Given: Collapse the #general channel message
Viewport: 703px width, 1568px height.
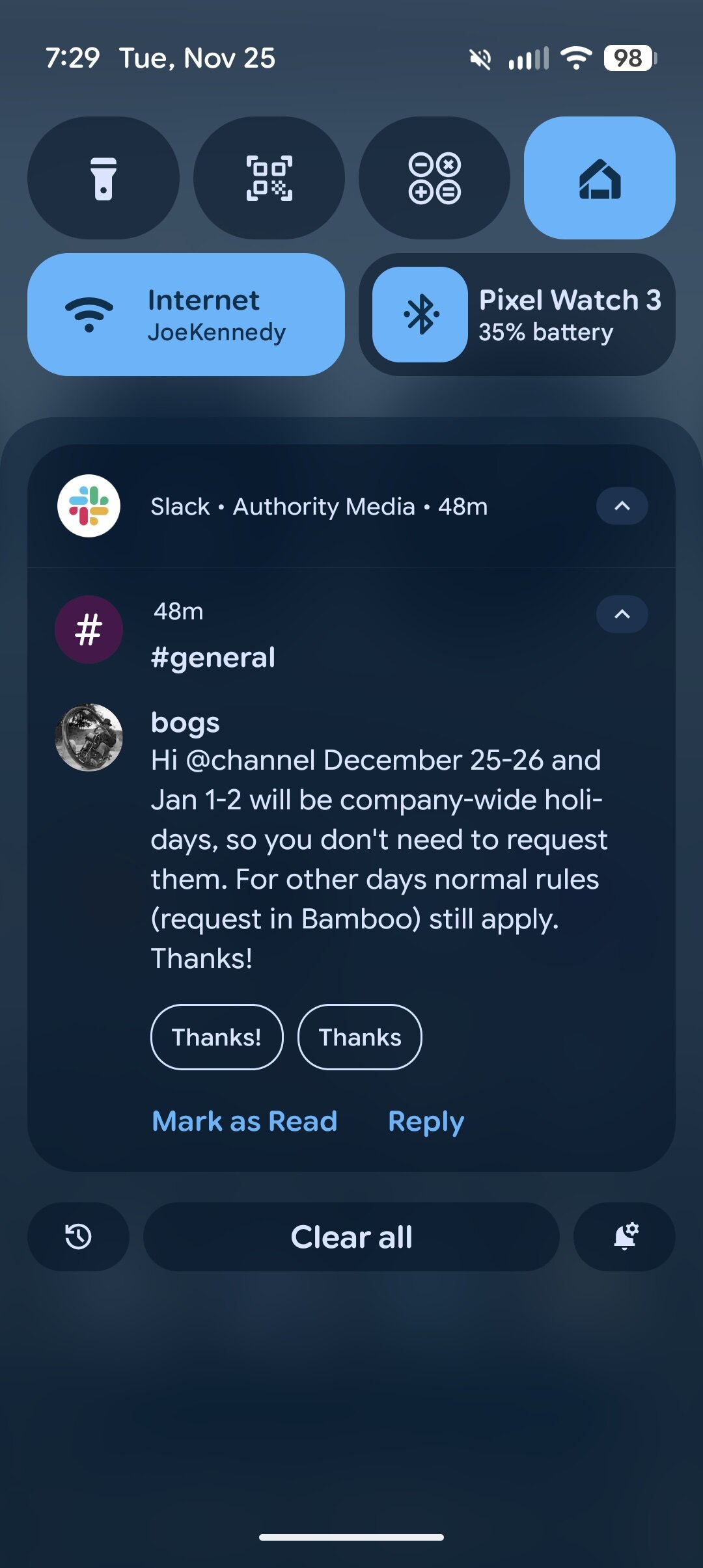Looking at the screenshot, I should pos(622,614).
